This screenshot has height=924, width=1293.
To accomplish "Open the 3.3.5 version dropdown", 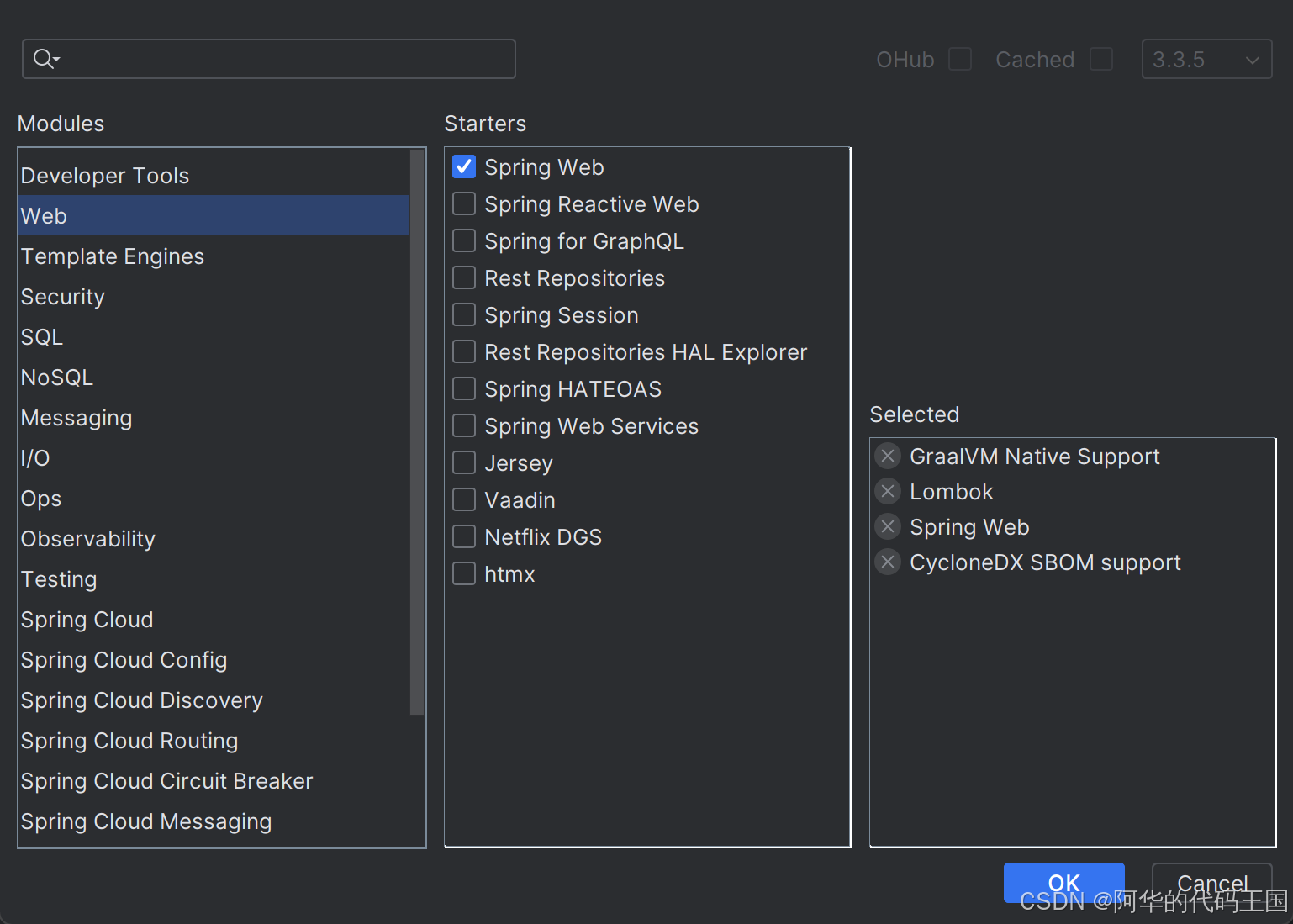I will [1206, 59].
